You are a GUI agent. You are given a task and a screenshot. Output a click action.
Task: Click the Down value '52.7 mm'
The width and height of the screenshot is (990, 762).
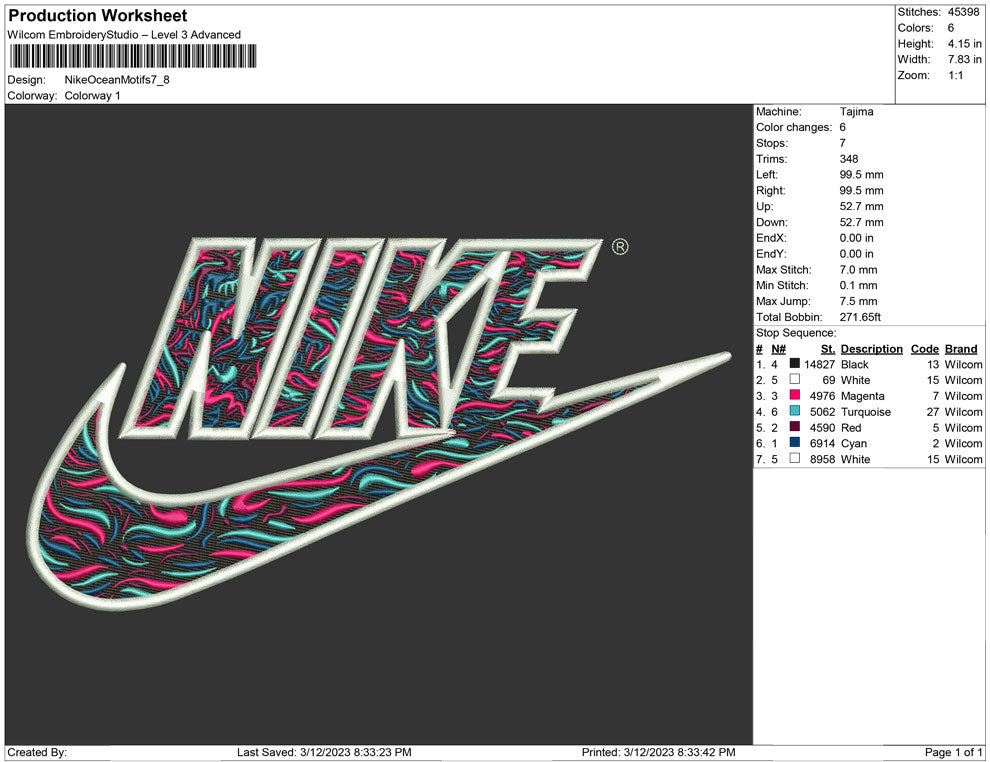(x=861, y=222)
